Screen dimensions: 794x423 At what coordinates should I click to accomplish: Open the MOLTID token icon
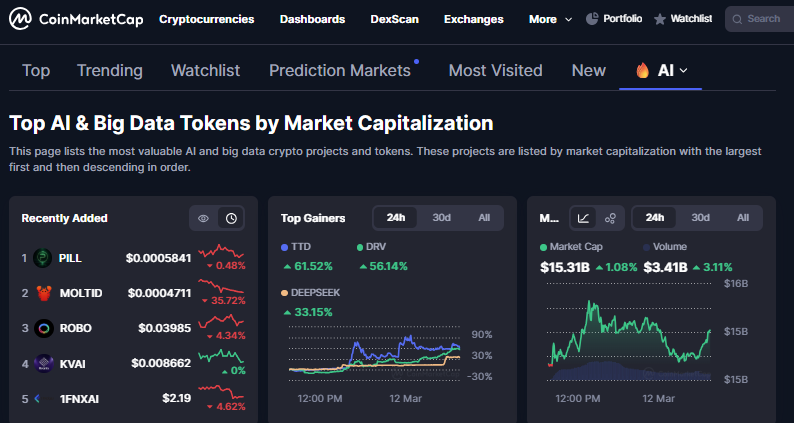coord(43,293)
